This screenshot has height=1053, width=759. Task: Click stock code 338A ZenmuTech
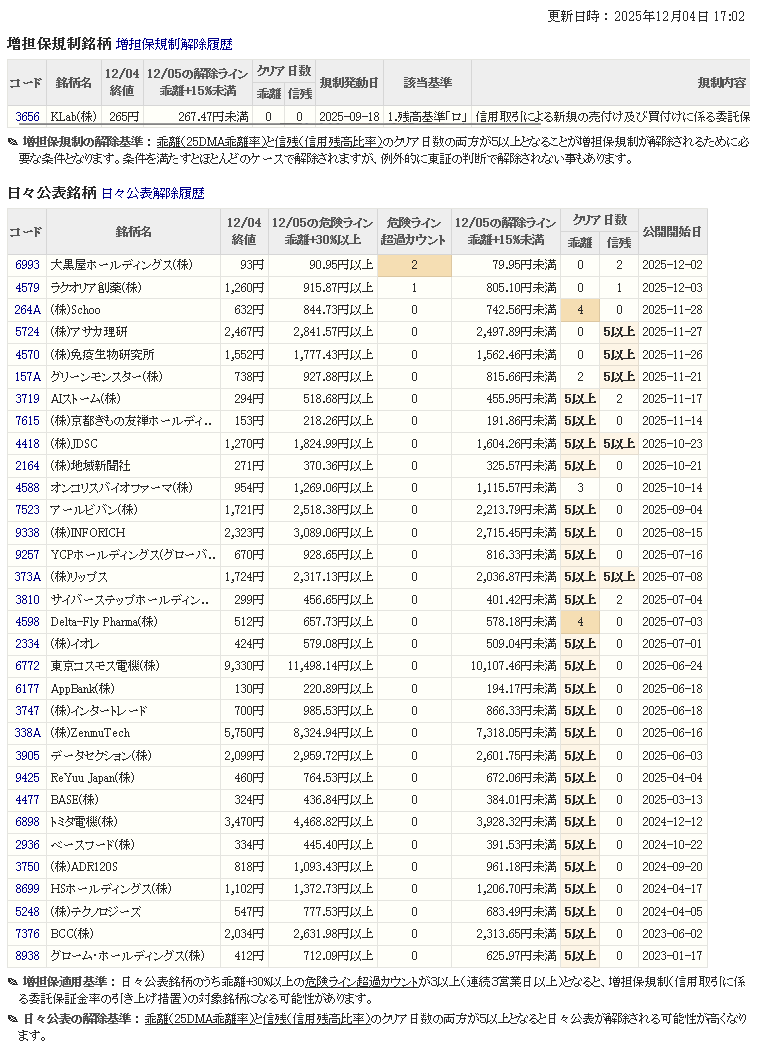click(x=27, y=733)
